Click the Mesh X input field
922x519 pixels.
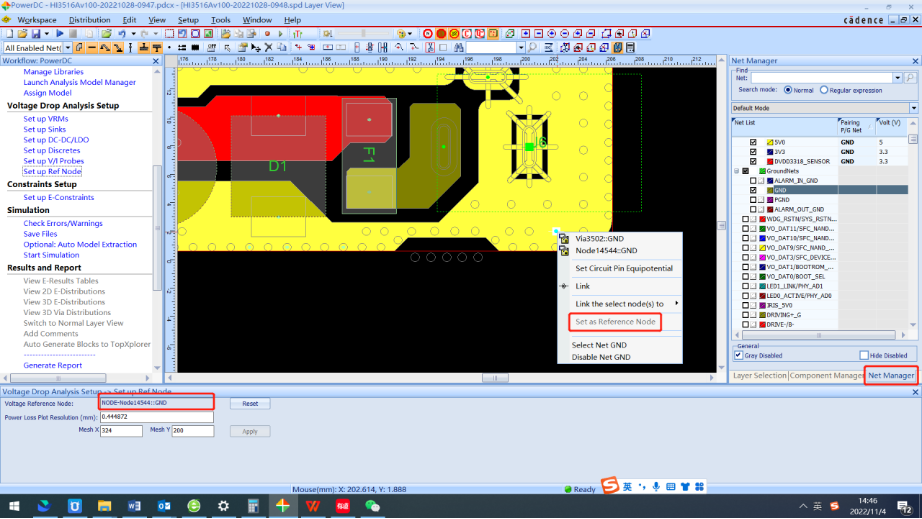pos(121,431)
